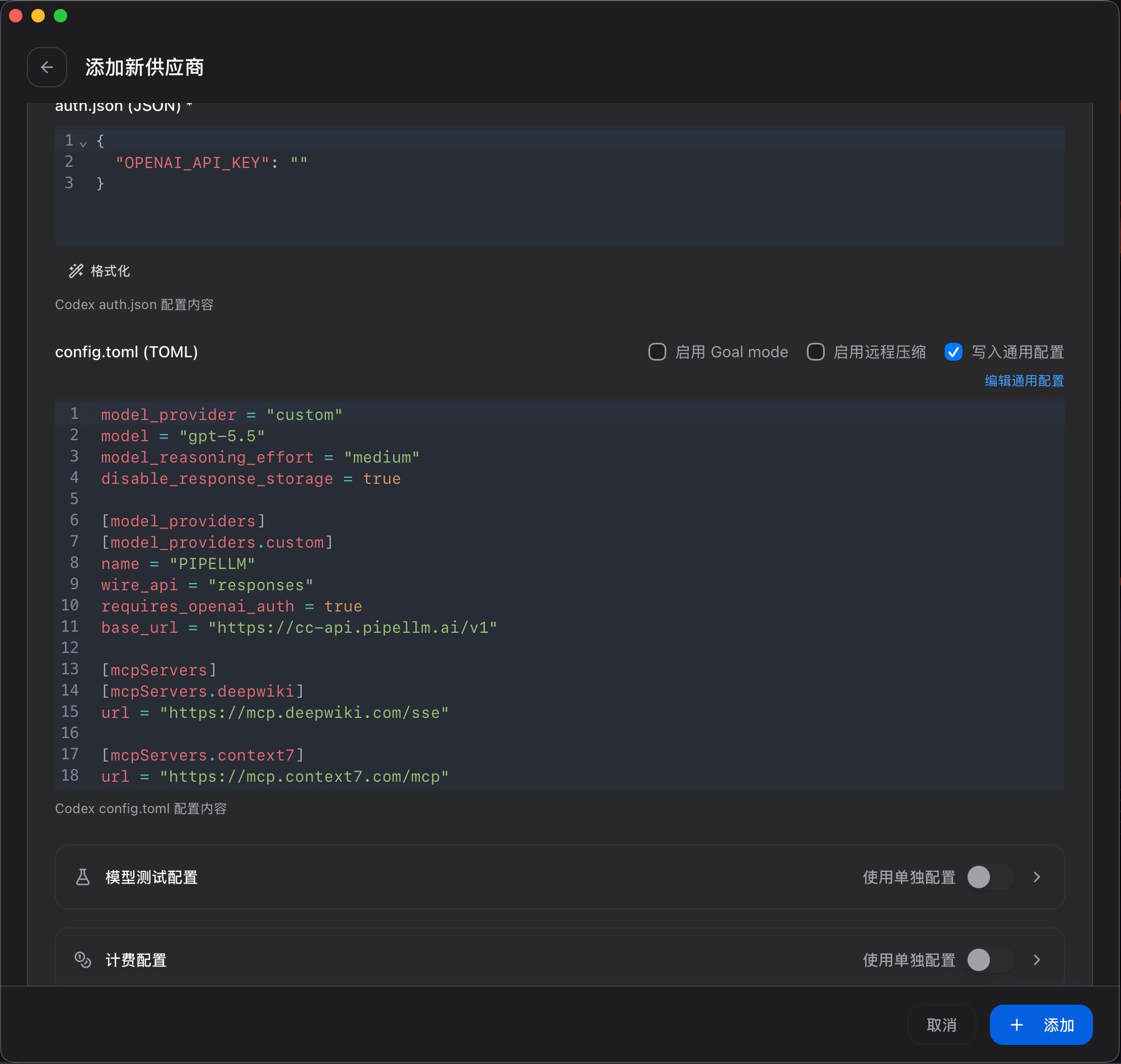Expand the 计费配置 section chevron

pyautogui.click(x=1036, y=960)
